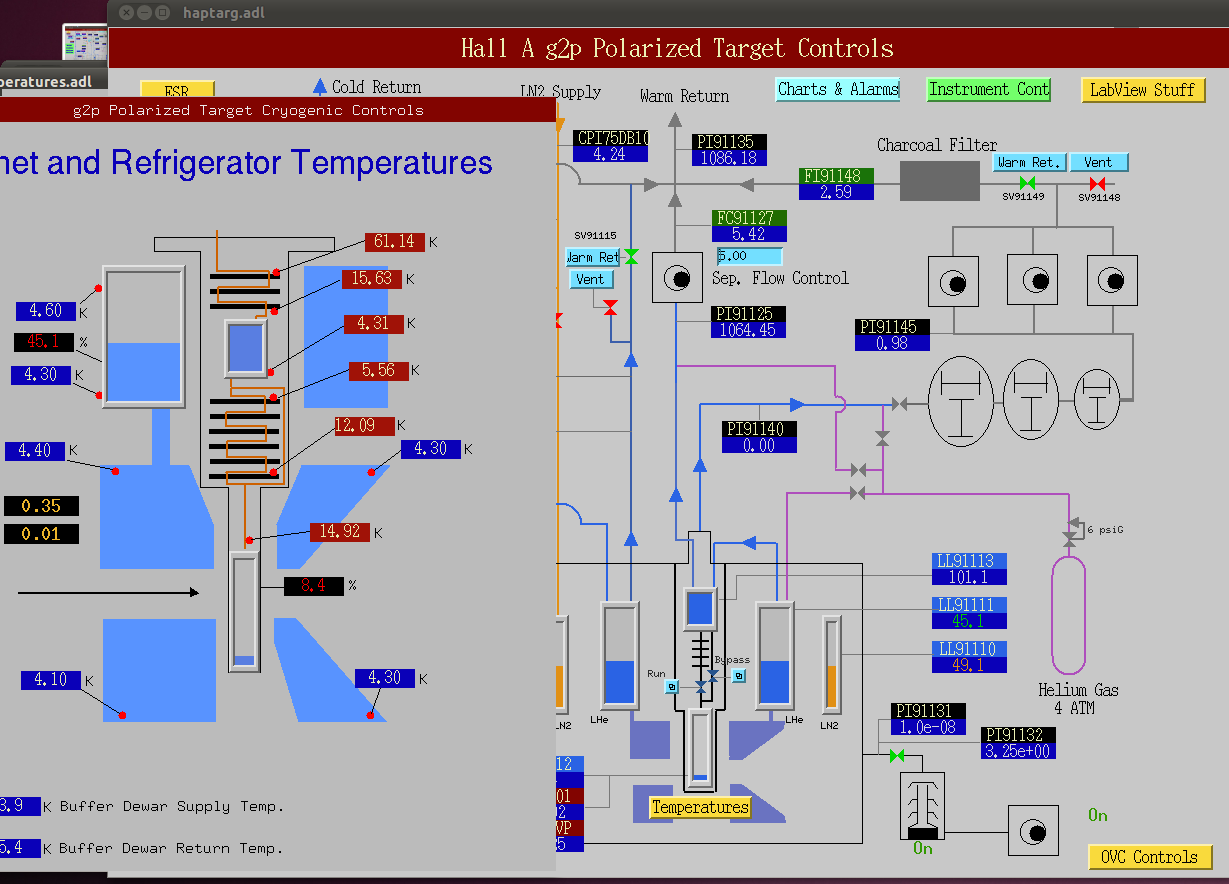The height and width of the screenshot is (884, 1229).
Task: Open the Temperatures related display button
Action: (700, 807)
